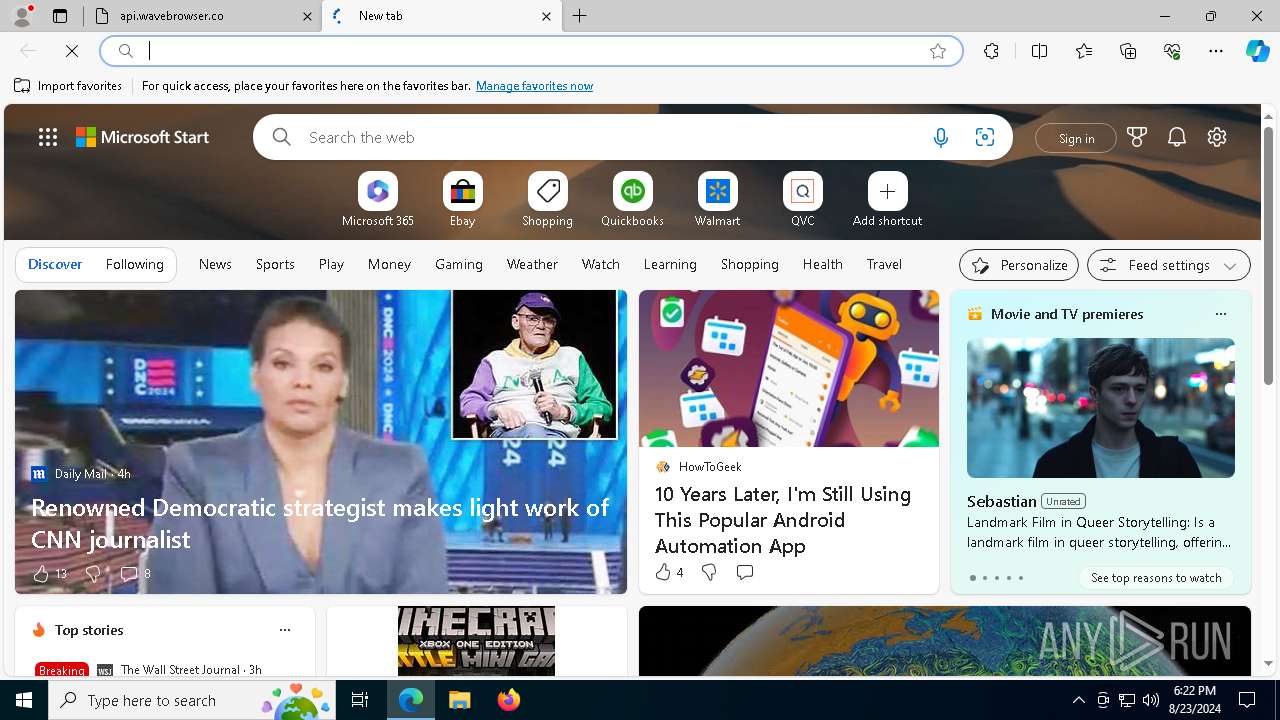Click Import favorites
1280x720 pixels.
pos(68,86)
